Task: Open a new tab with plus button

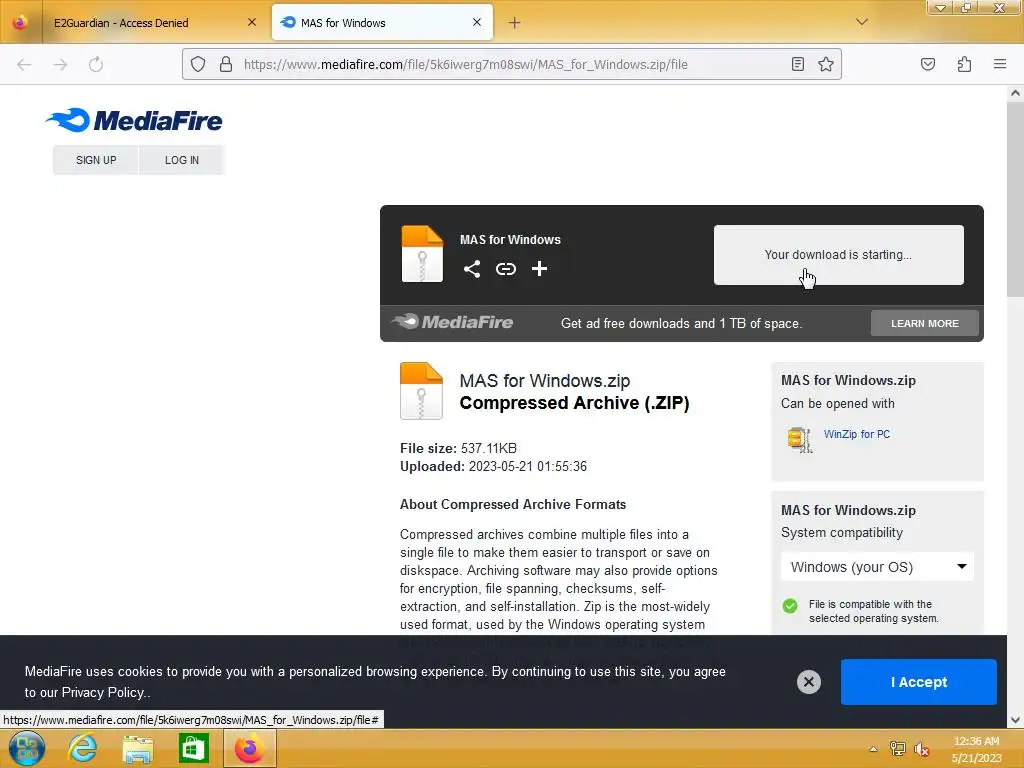Action: [x=515, y=23]
